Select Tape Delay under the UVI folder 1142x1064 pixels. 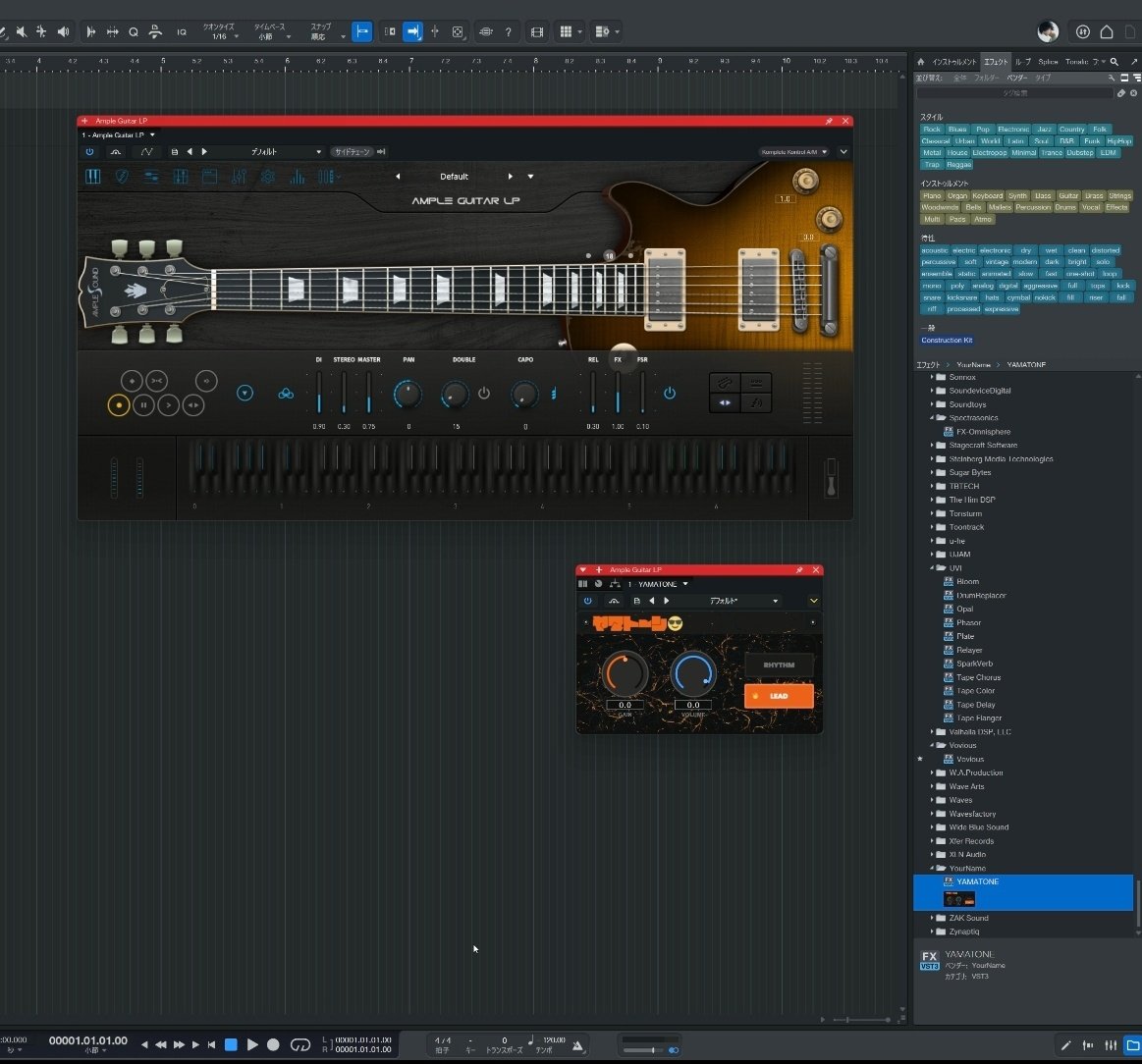tap(975, 705)
